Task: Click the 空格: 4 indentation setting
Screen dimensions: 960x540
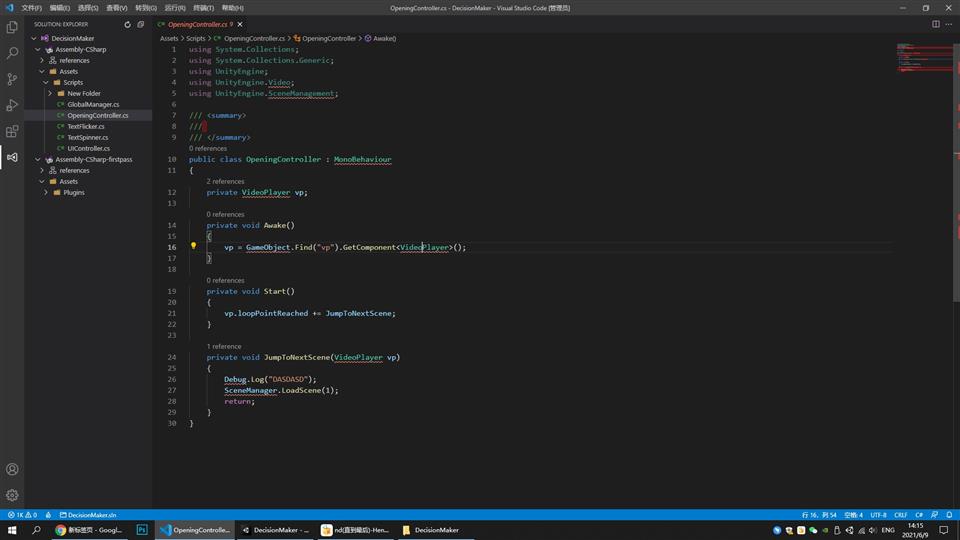Action: point(853,515)
